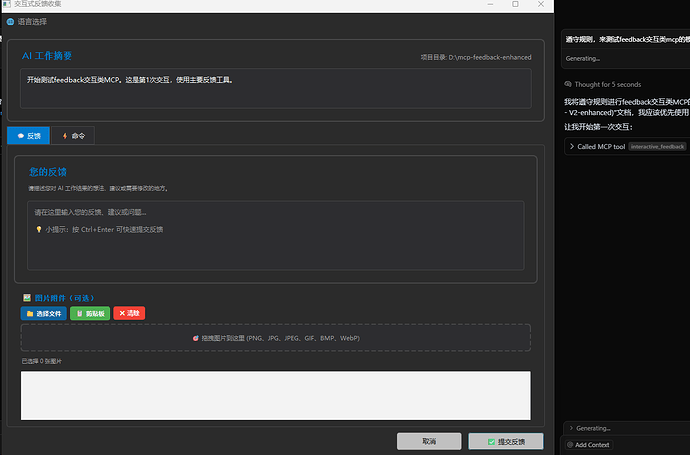The height and width of the screenshot is (455, 690).
Task: Click the checkmark icon on 提交反馈 button
Action: 491,442
